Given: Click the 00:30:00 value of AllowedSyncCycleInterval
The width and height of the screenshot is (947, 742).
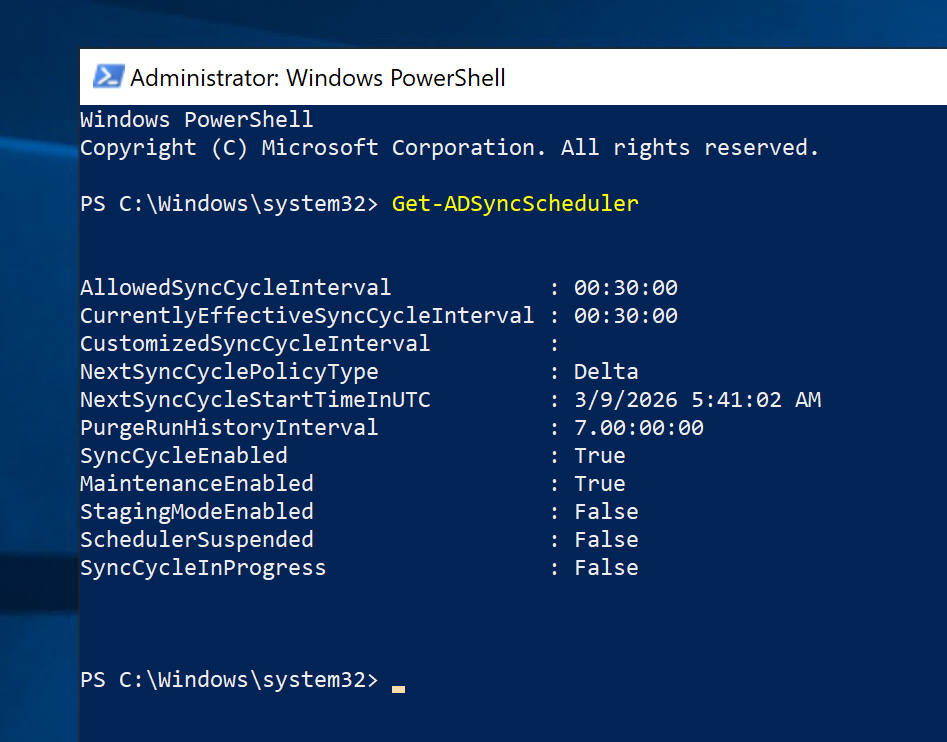Looking at the screenshot, I should (x=625, y=288).
